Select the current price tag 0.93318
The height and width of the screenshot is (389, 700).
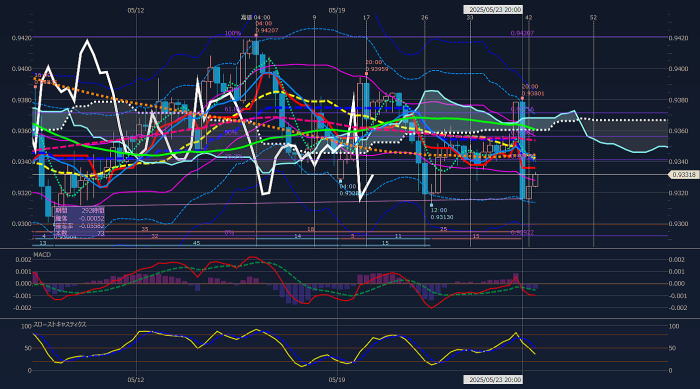coord(683,175)
